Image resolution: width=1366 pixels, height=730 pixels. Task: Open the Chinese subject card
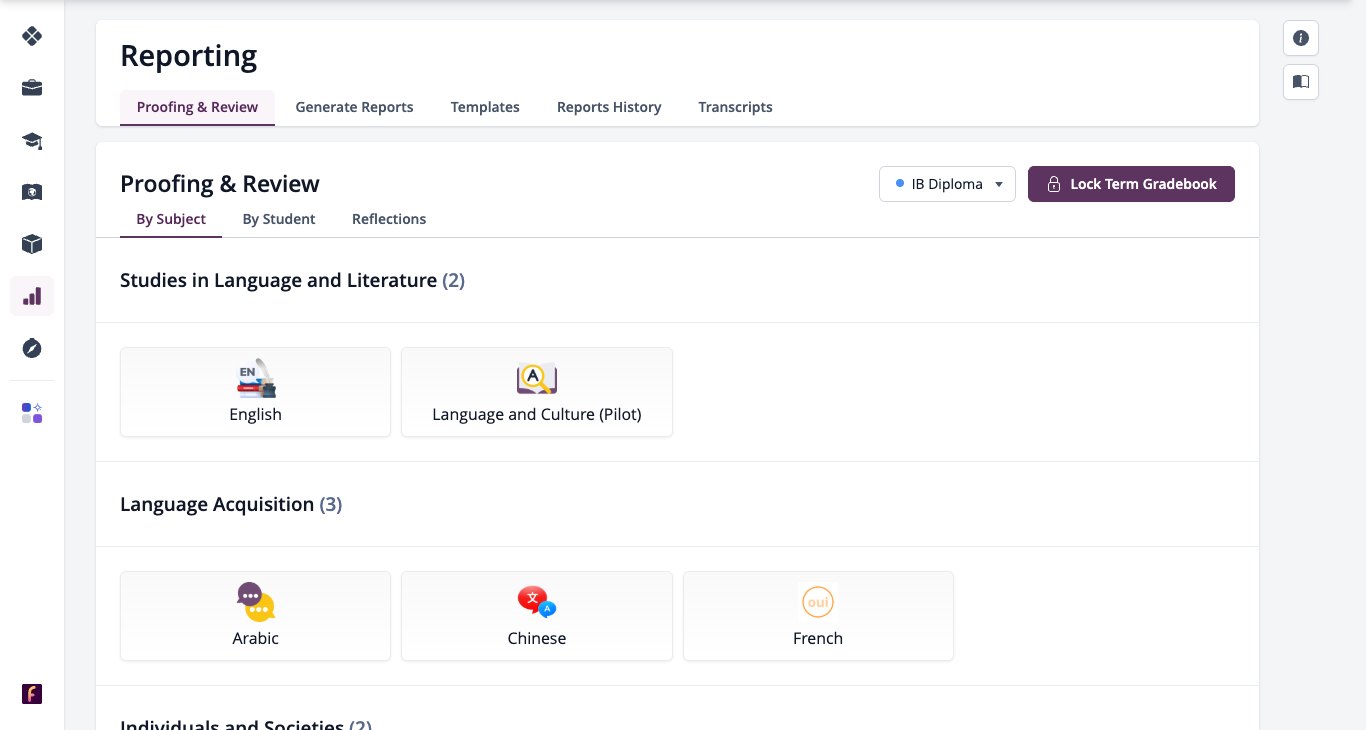(537, 616)
